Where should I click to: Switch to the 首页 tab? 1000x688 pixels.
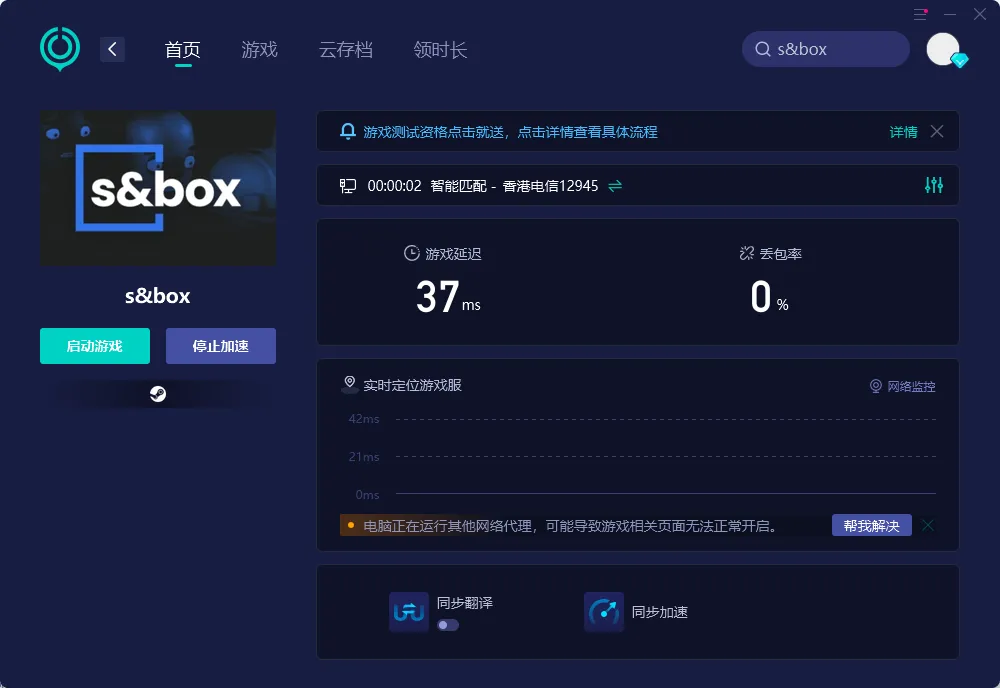click(x=183, y=50)
